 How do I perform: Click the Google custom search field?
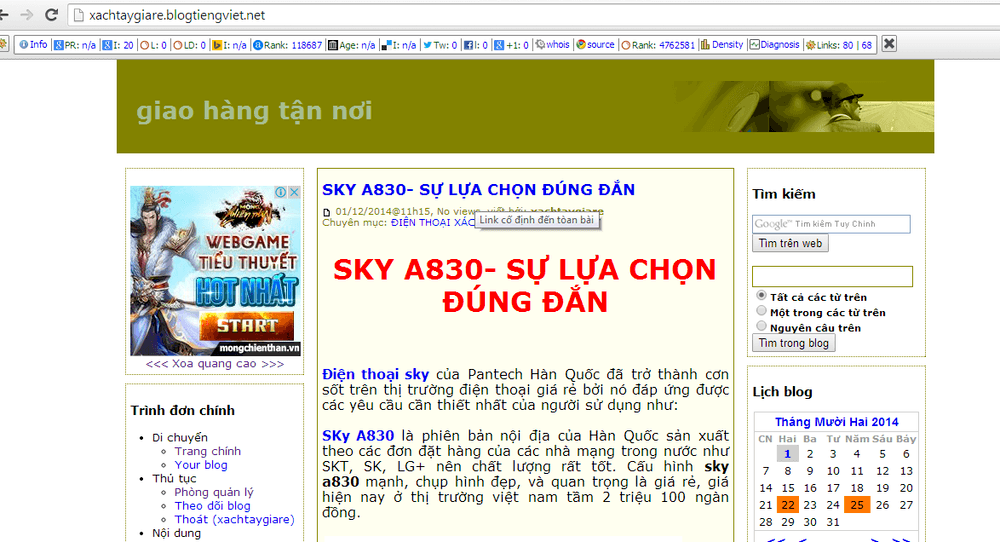point(831,224)
